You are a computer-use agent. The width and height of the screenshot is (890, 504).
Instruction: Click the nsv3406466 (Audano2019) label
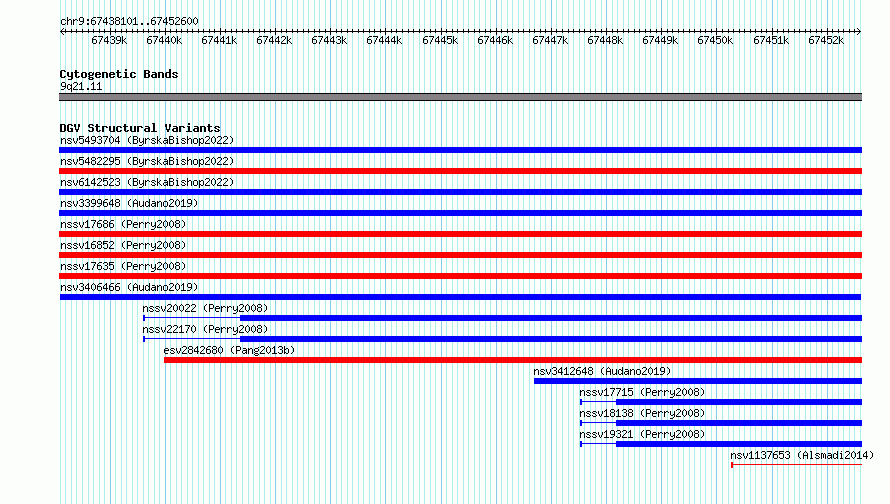[129, 287]
